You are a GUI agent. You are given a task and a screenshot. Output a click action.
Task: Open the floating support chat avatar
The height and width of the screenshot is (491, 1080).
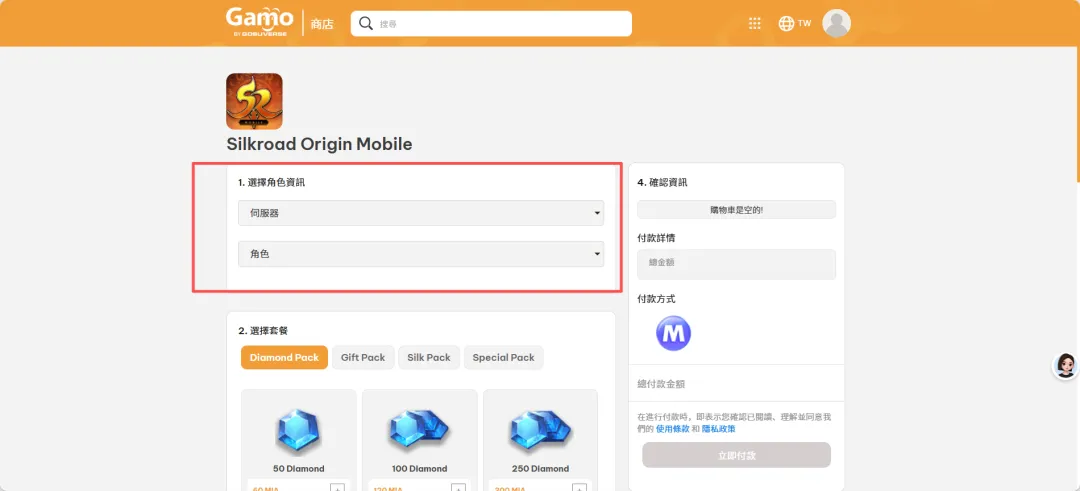pyautogui.click(x=1066, y=366)
